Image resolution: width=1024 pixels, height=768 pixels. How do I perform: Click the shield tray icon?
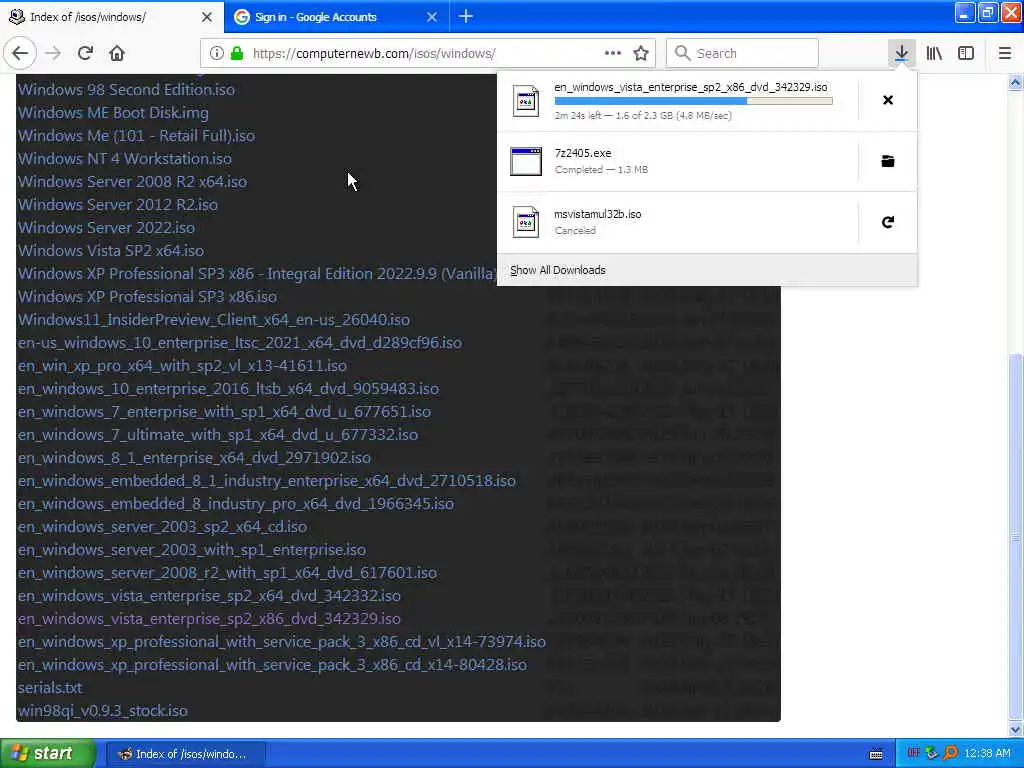point(932,754)
